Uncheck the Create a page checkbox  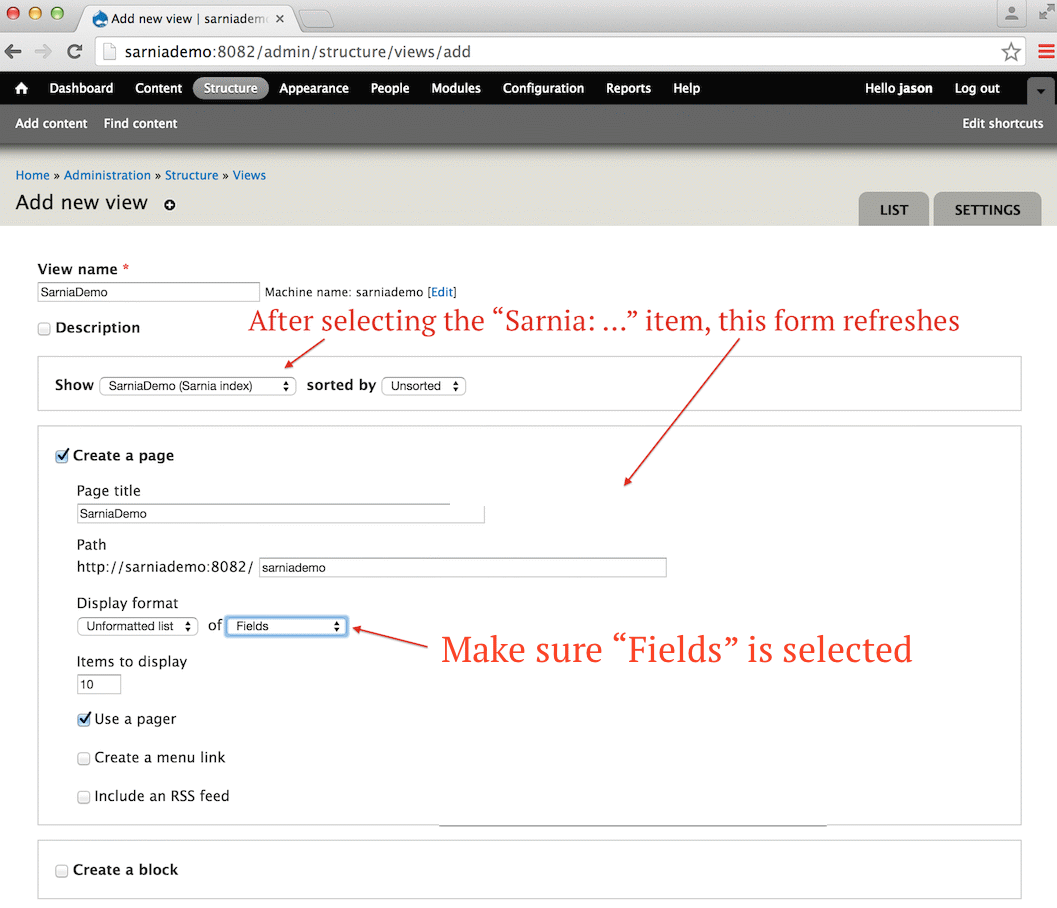pyautogui.click(x=62, y=456)
